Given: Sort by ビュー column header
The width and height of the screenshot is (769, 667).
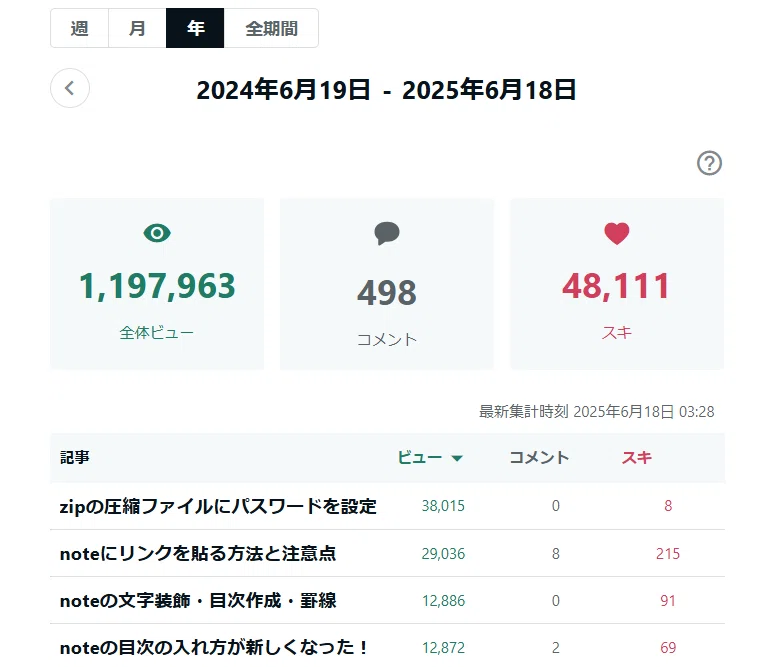Looking at the screenshot, I should coord(420,458).
